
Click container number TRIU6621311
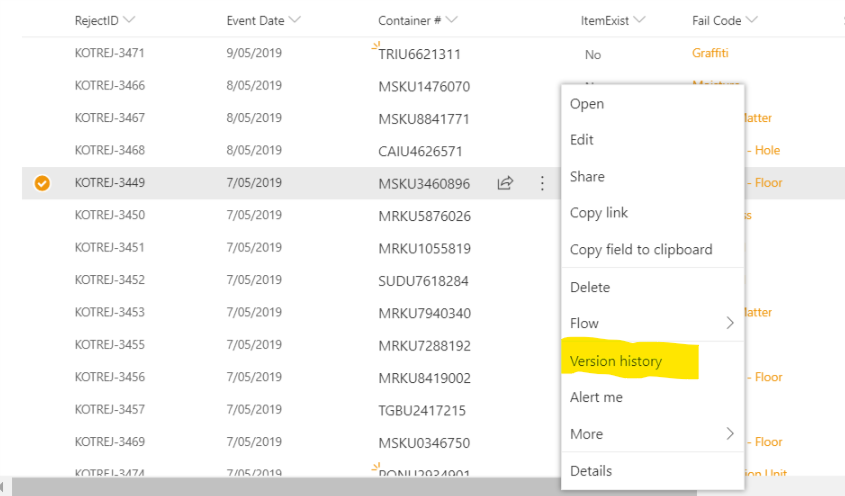click(419, 54)
